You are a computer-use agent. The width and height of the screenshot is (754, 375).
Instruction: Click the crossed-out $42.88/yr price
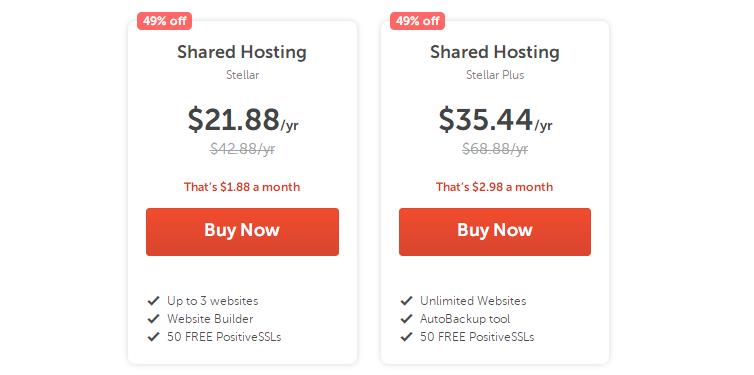(x=243, y=149)
